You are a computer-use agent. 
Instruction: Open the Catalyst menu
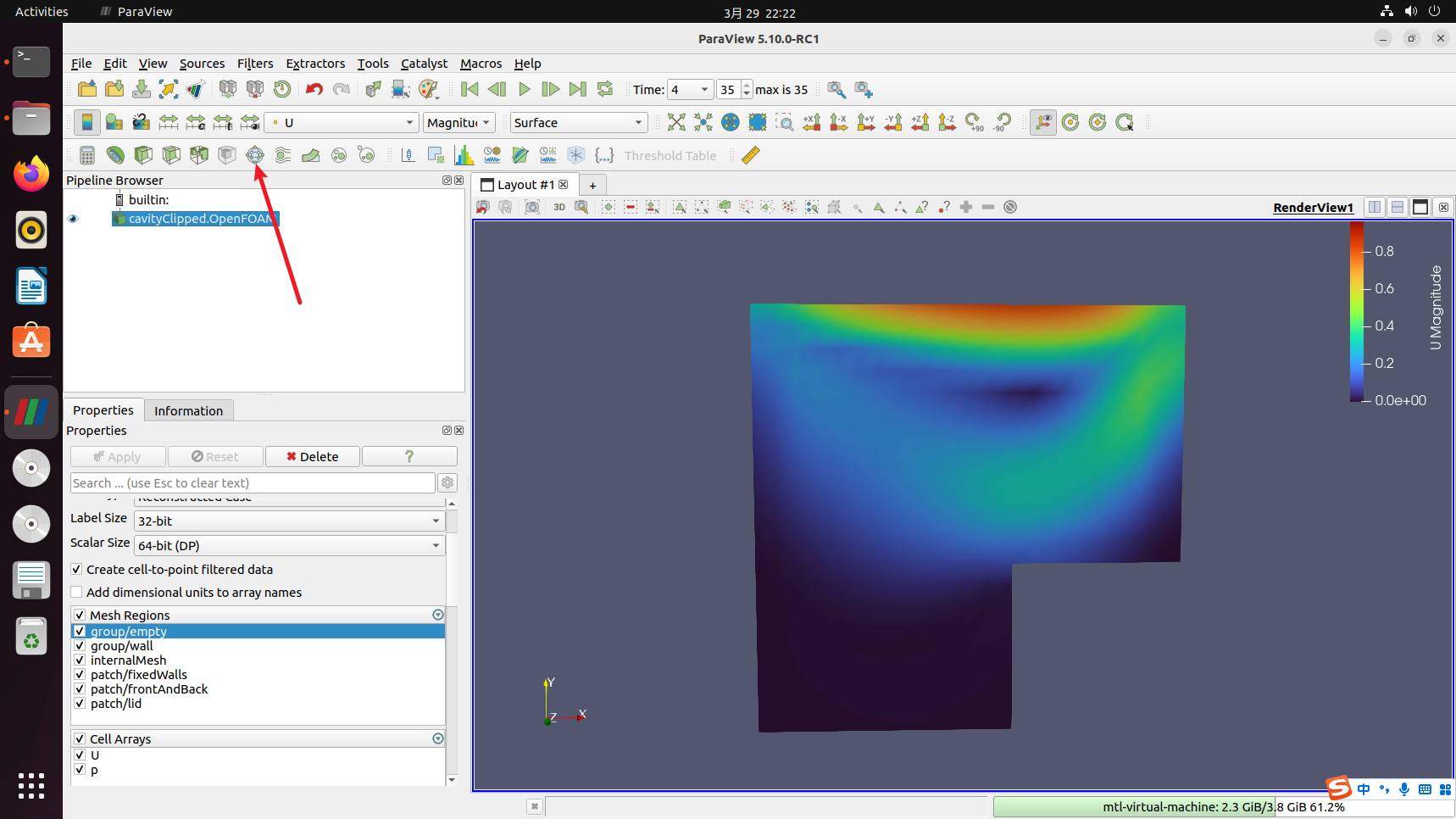(424, 64)
